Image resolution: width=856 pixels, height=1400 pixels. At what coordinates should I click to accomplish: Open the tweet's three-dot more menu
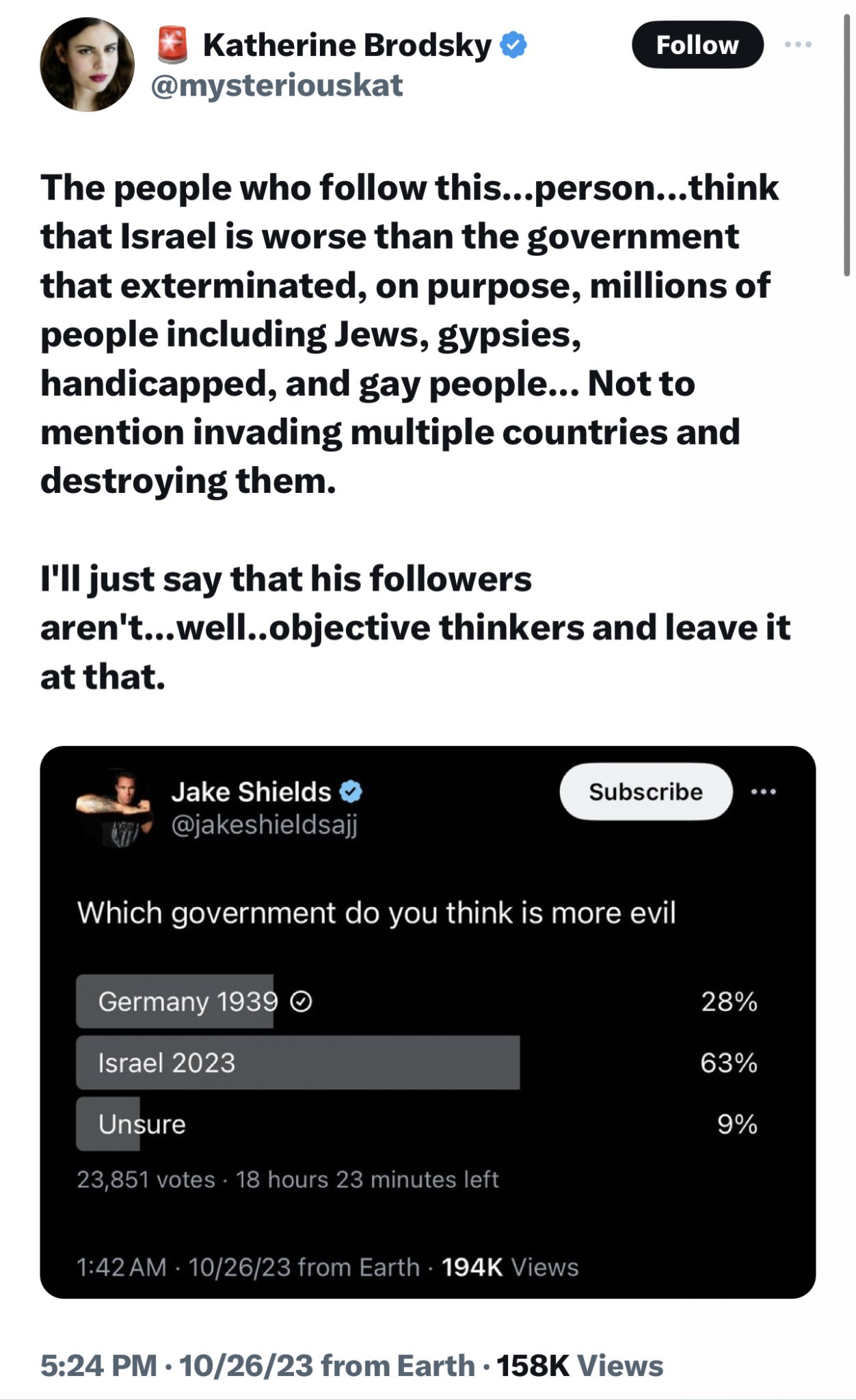coord(798,45)
